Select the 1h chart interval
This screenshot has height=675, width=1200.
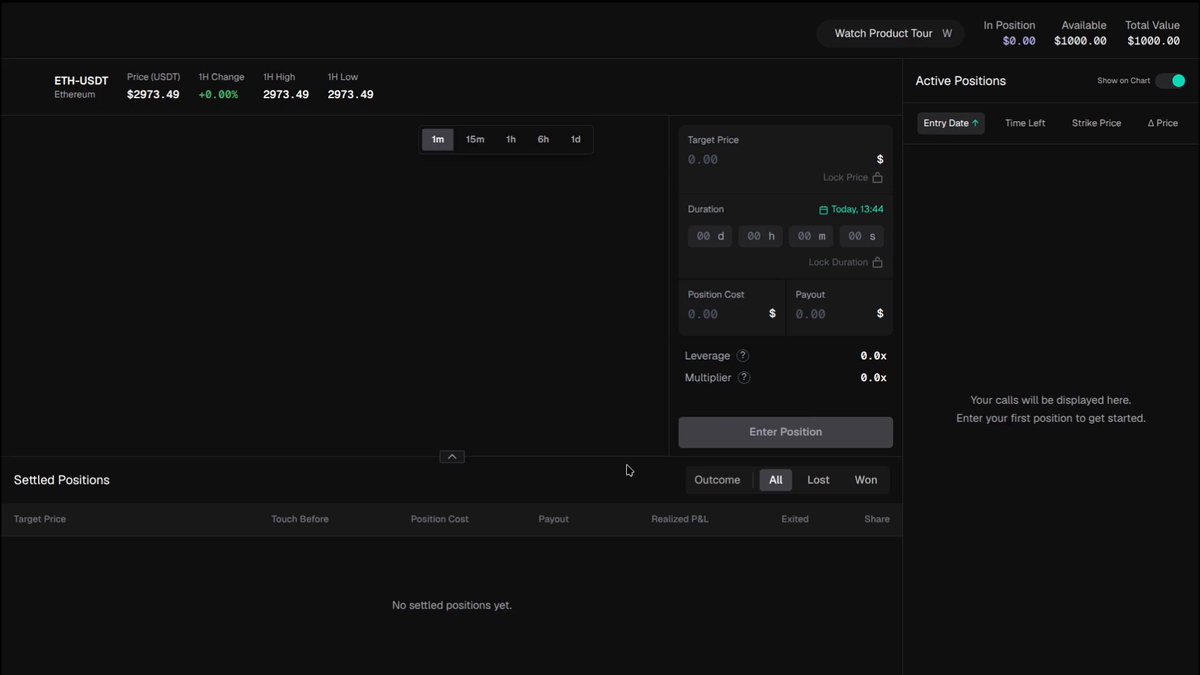[x=511, y=140]
